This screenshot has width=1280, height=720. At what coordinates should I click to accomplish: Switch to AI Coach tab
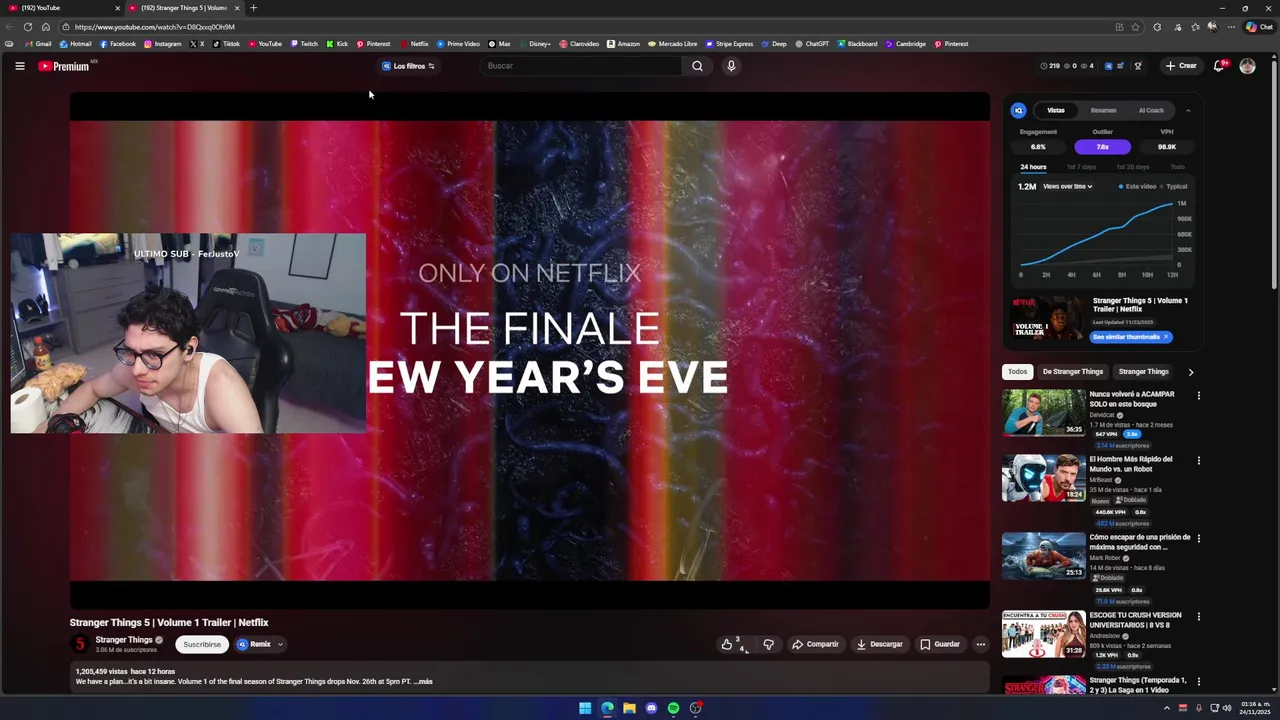[1151, 110]
